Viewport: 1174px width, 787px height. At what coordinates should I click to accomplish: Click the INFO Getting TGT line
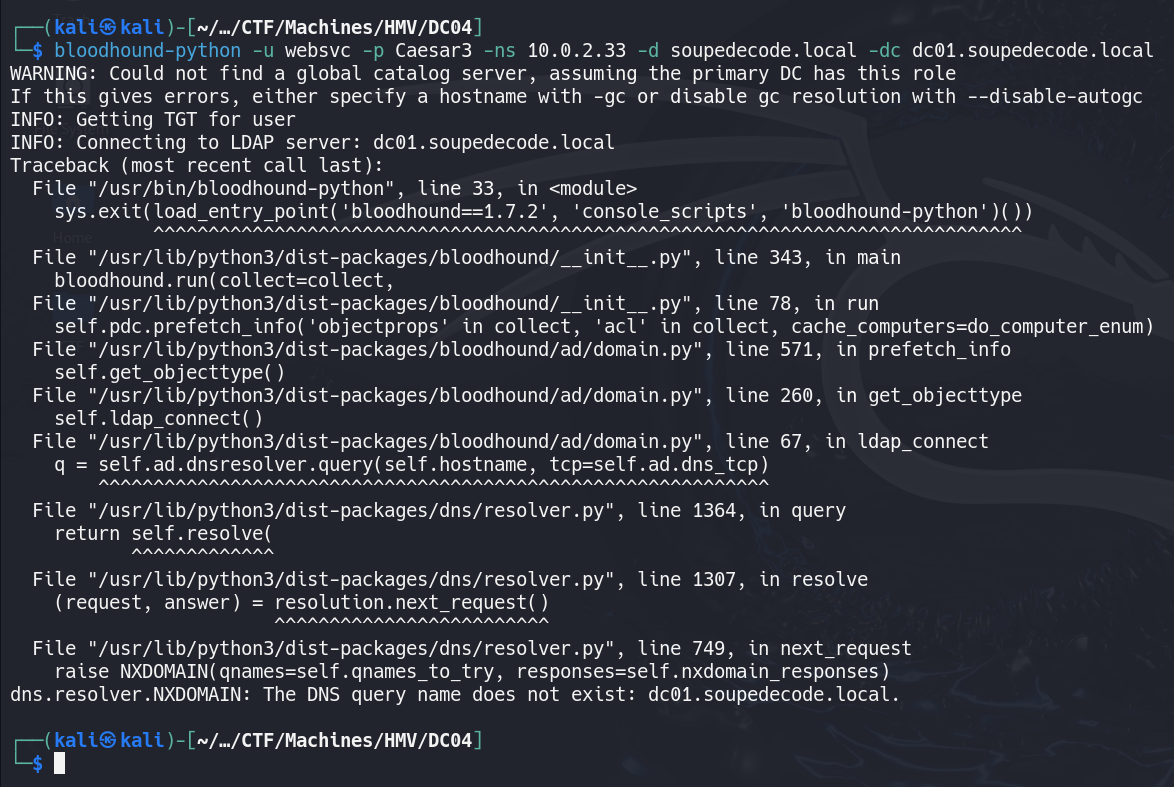(153, 119)
